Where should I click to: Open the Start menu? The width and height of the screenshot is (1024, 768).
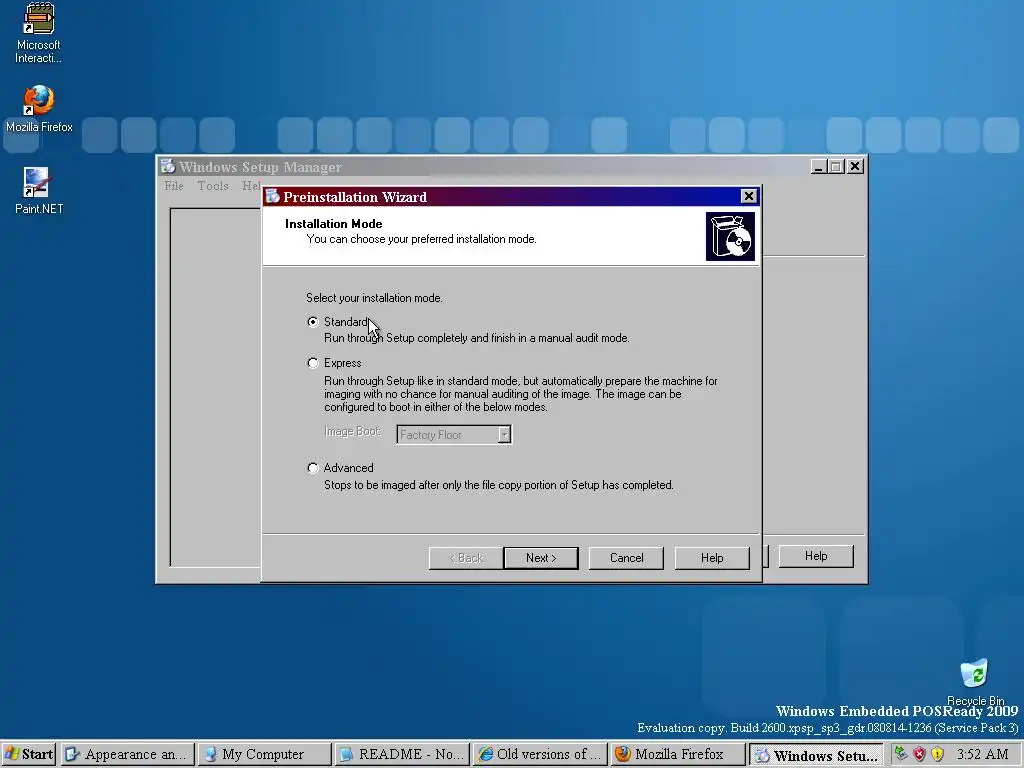coord(29,754)
